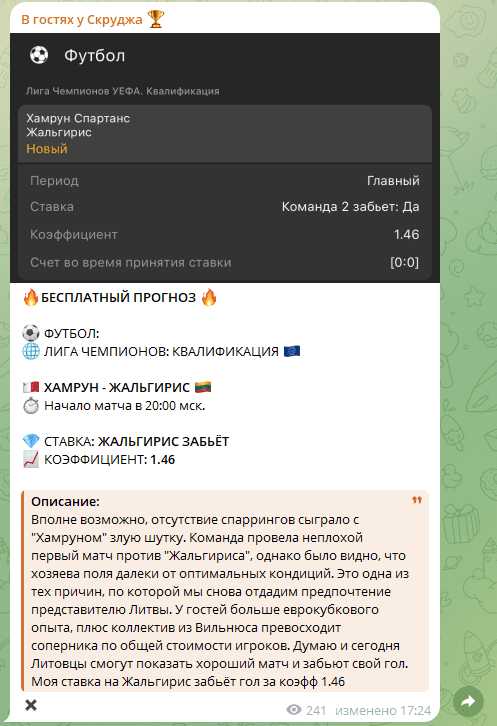Click the chart emoji beside КОЭФФИЦИЕНТ
This screenshot has width=497, height=726.
click(31, 460)
